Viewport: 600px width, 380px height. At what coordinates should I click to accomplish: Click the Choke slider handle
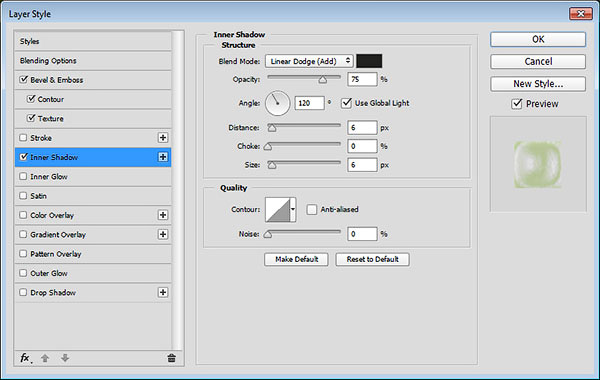[268, 146]
